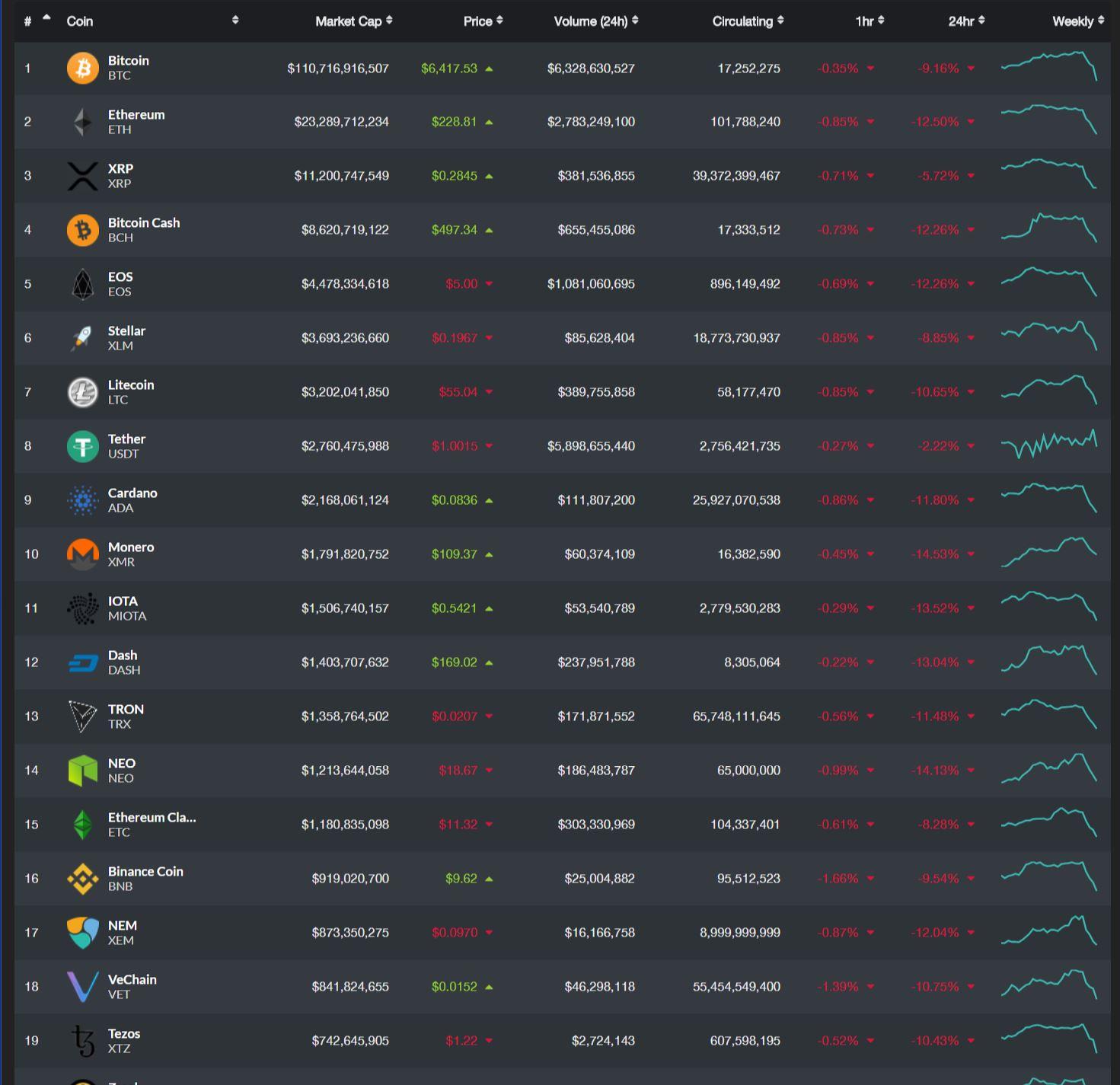Click the Ethereum Classic logo
The image size is (1120, 1085).
point(83,825)
